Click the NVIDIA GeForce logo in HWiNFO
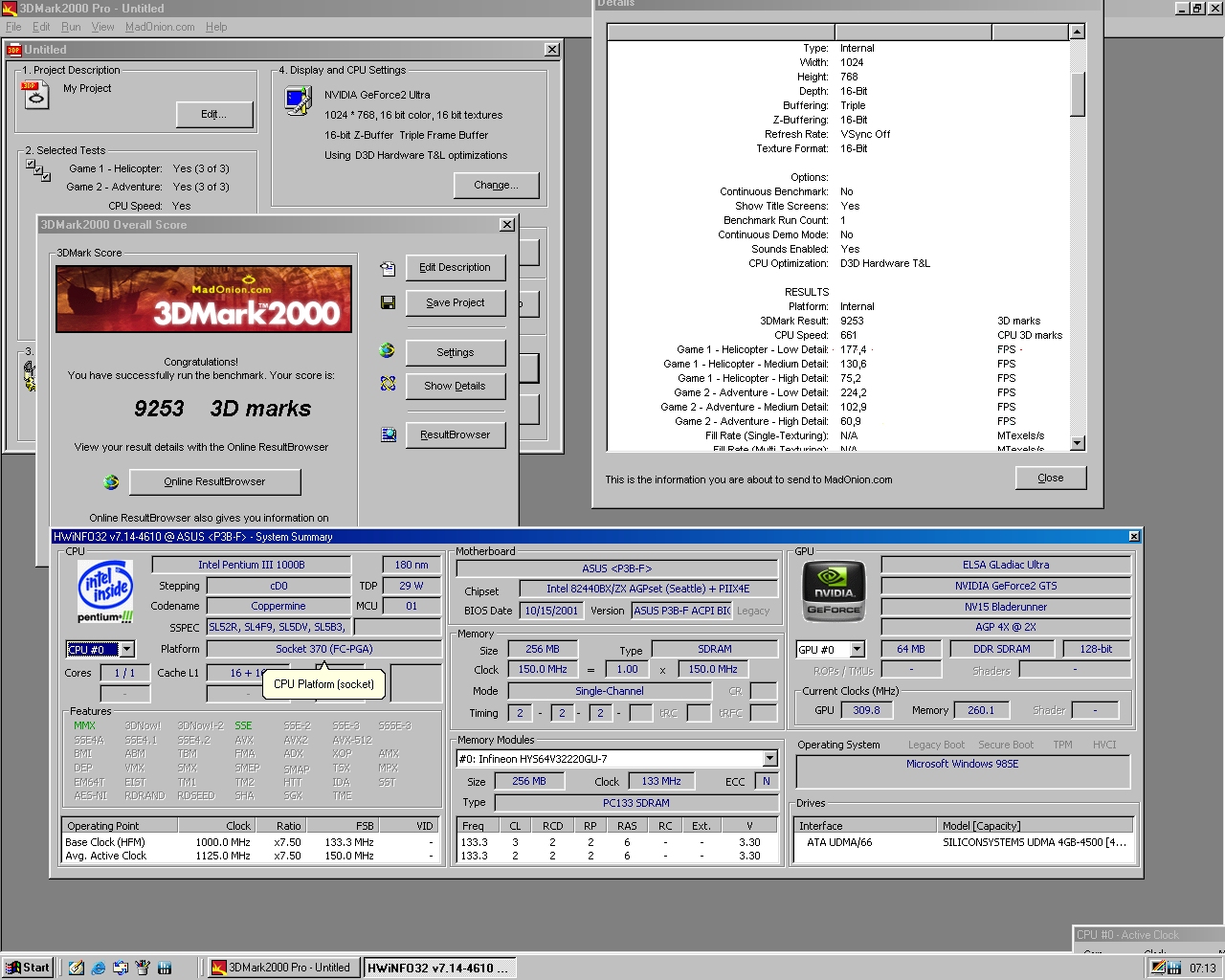This screenshot has height=980, width=1225. pos(834,591)
